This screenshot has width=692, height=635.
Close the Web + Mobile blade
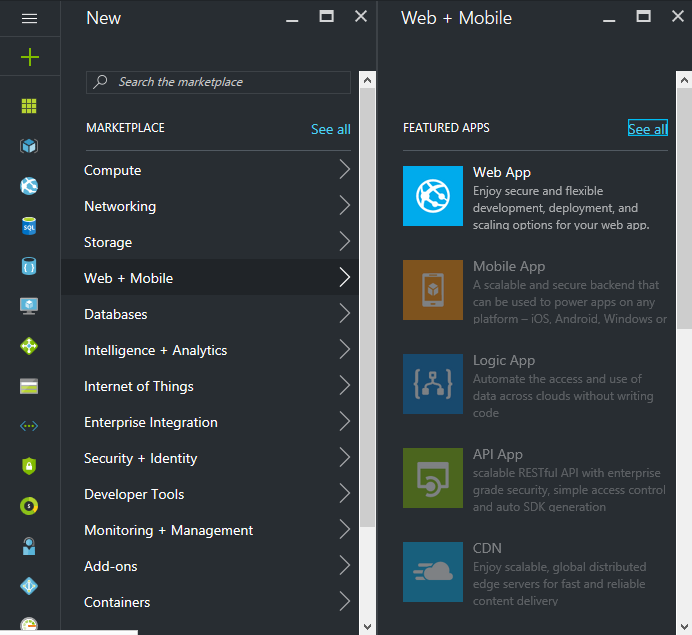(x=678, y=17)
